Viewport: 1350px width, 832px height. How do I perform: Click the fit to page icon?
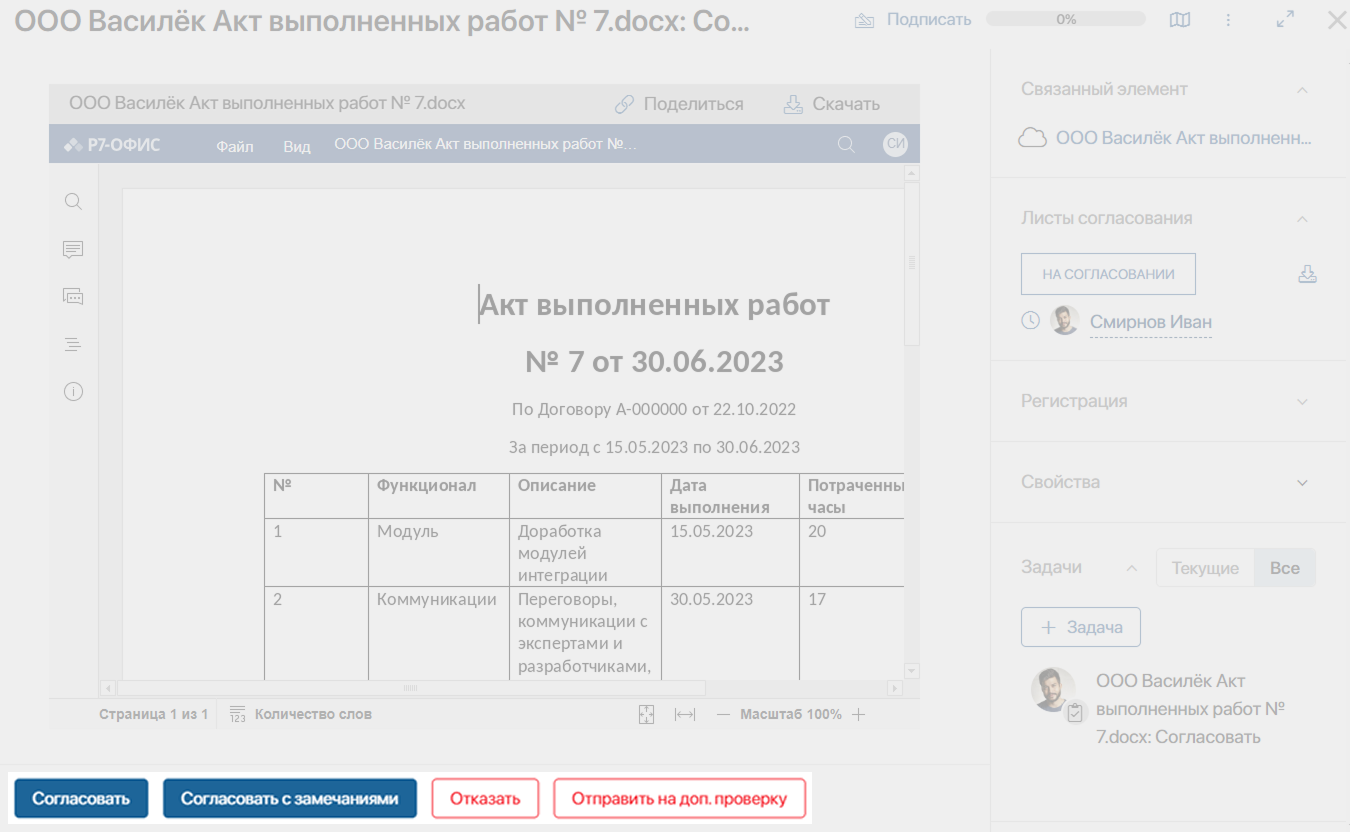click(x=646, y=714)
